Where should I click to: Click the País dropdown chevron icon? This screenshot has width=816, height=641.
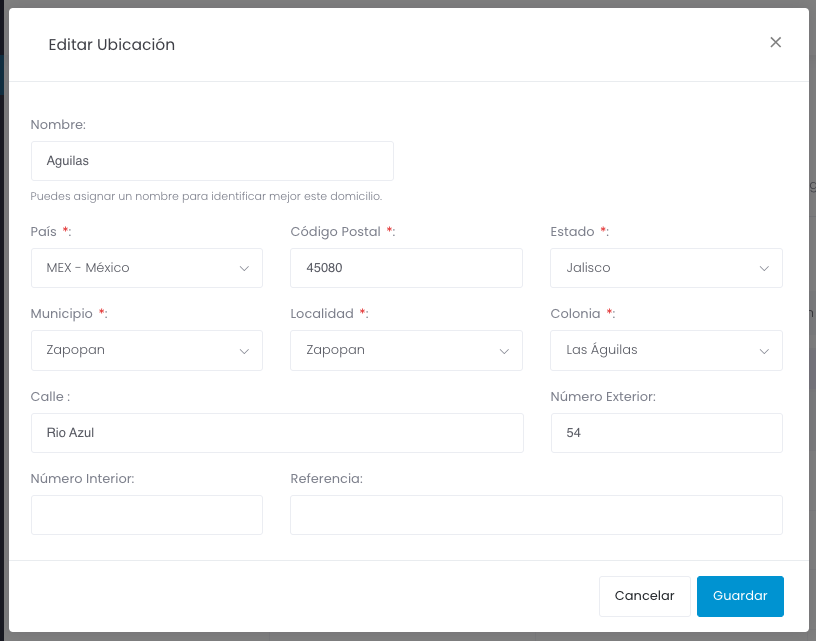tap(244, 268)
